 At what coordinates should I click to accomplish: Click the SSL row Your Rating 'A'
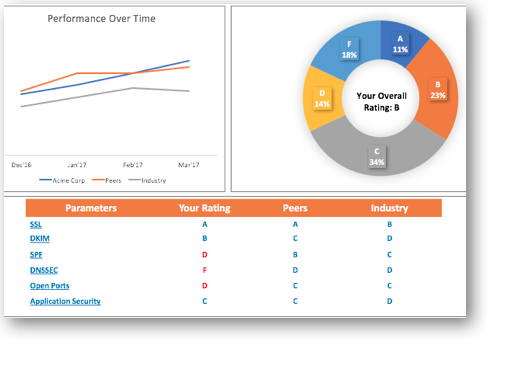[205, 224]
